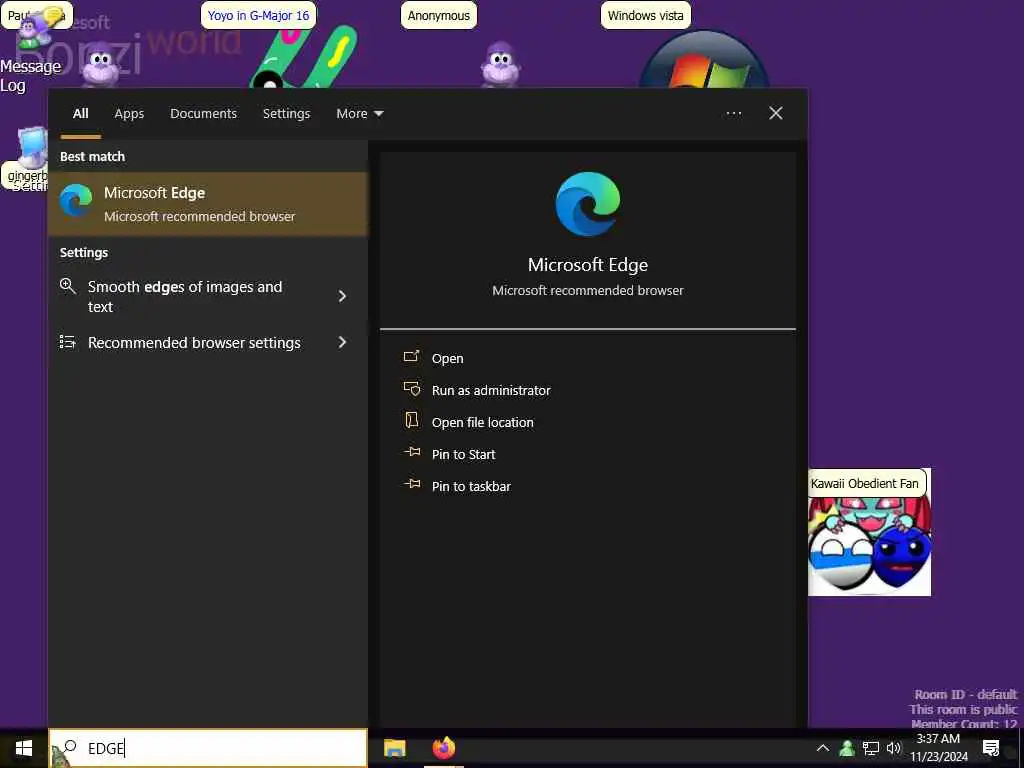Switch to the Documents search tab
1024x768 pixels.
click(204, 114)
